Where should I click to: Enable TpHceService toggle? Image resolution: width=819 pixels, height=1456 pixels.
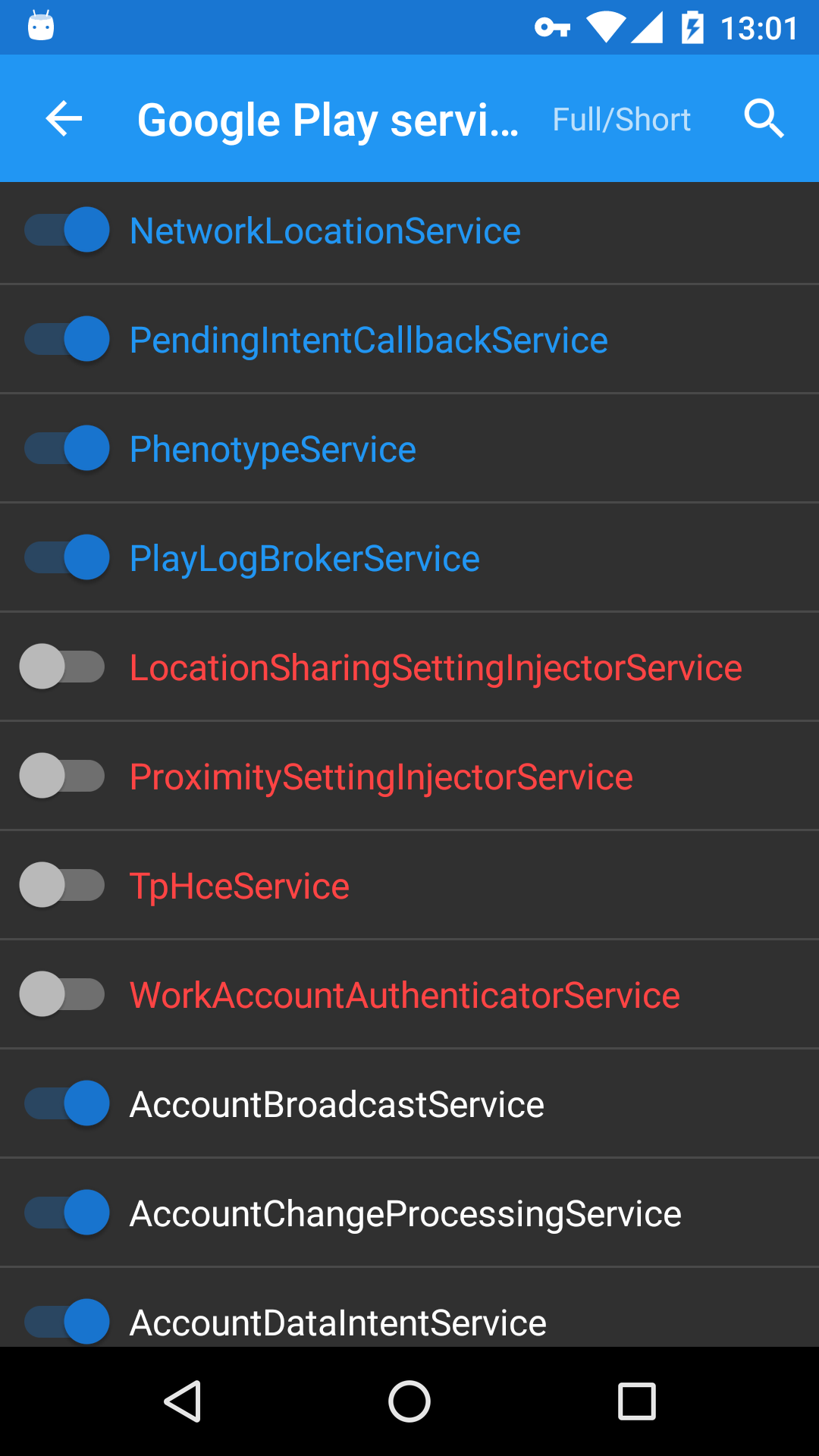pos(62,885)
